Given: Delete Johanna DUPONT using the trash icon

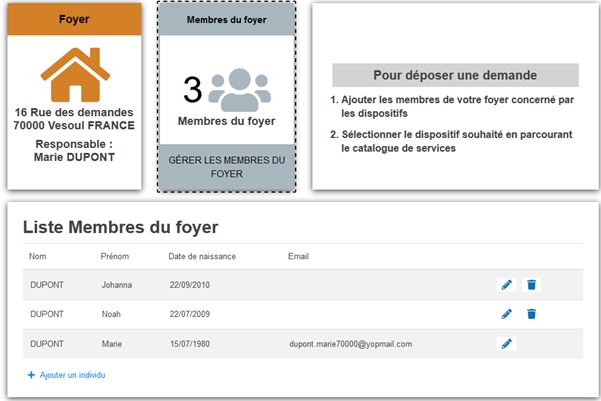Looking at the screenshot, I should tap(531, 285).
